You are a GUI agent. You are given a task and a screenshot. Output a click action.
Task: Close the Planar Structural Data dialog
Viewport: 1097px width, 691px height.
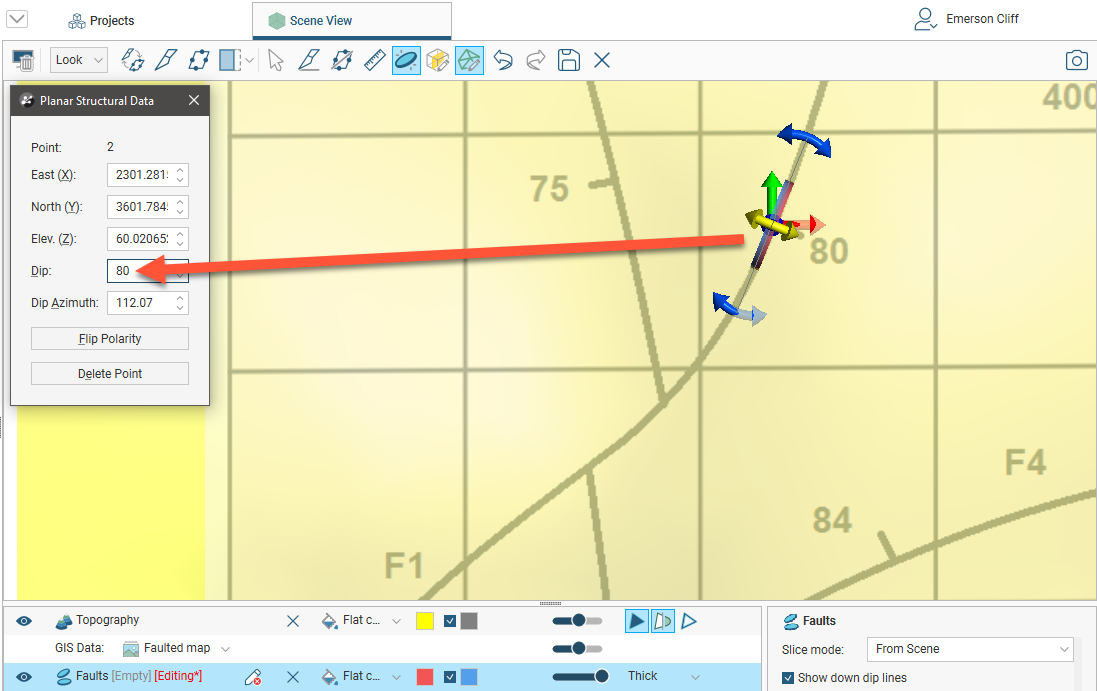tap(194, 101)
